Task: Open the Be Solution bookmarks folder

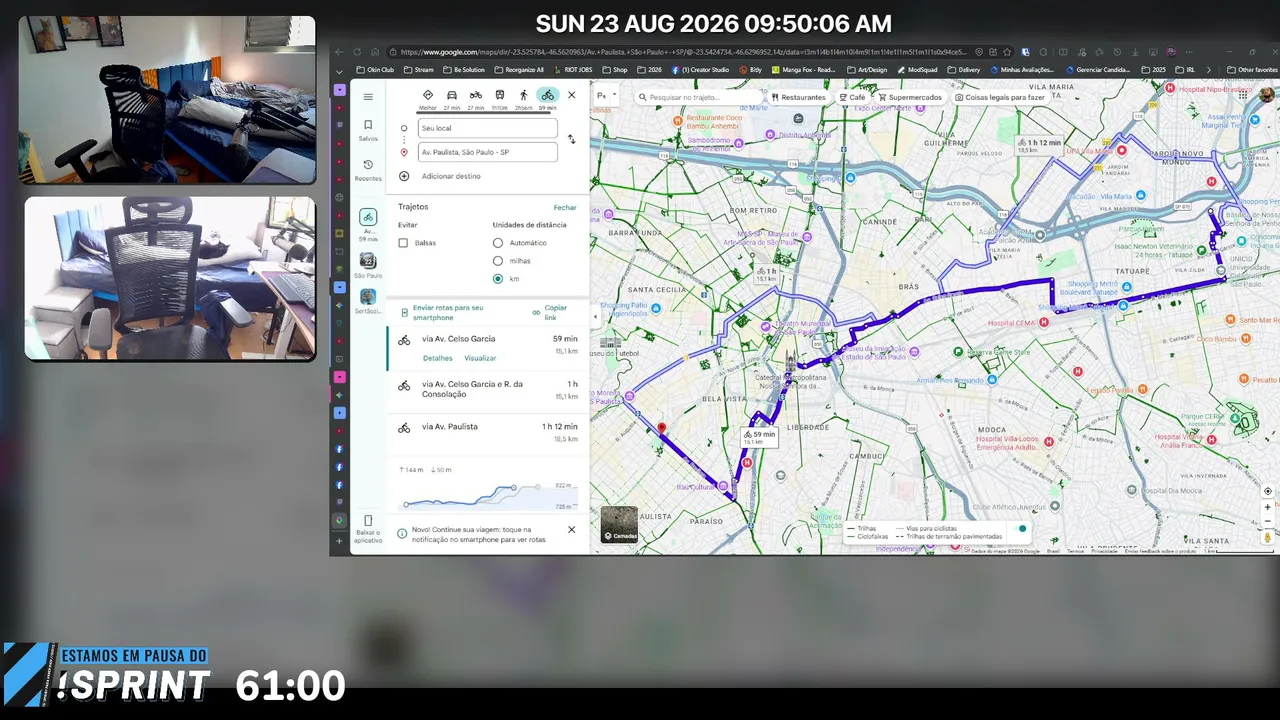Action: (464, 70)
